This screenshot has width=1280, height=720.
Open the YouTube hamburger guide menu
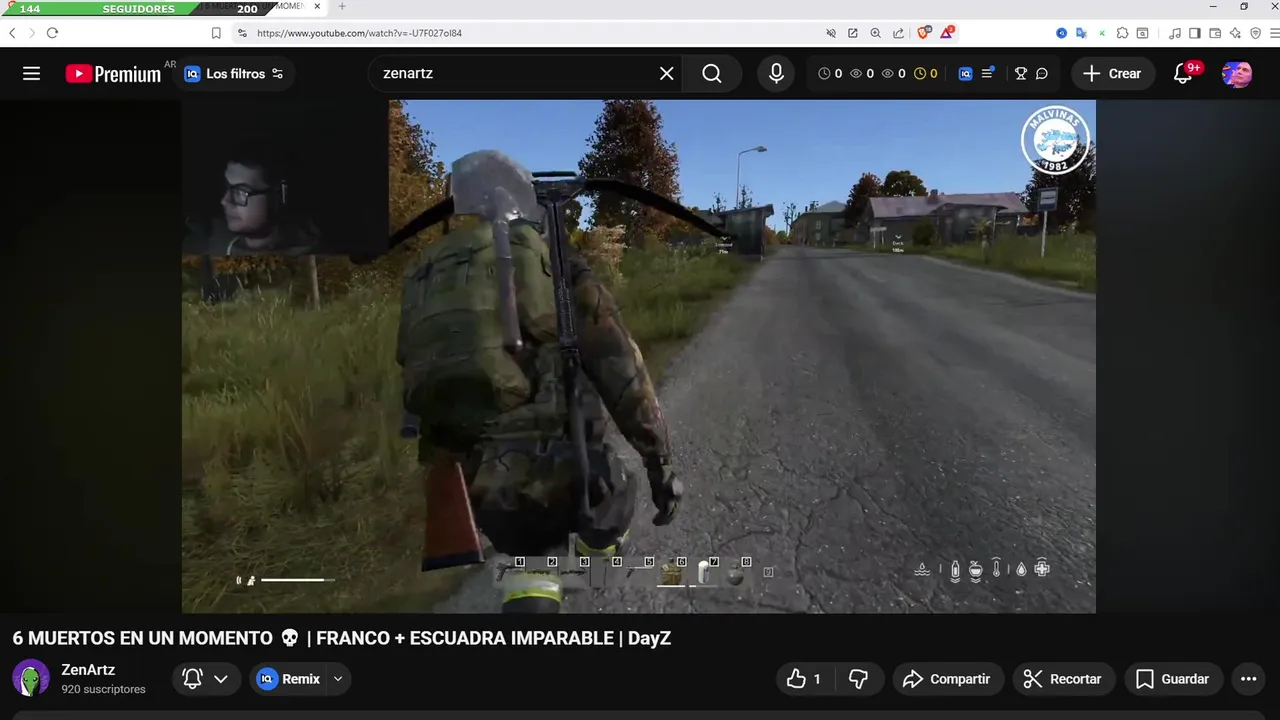point(32,74)
